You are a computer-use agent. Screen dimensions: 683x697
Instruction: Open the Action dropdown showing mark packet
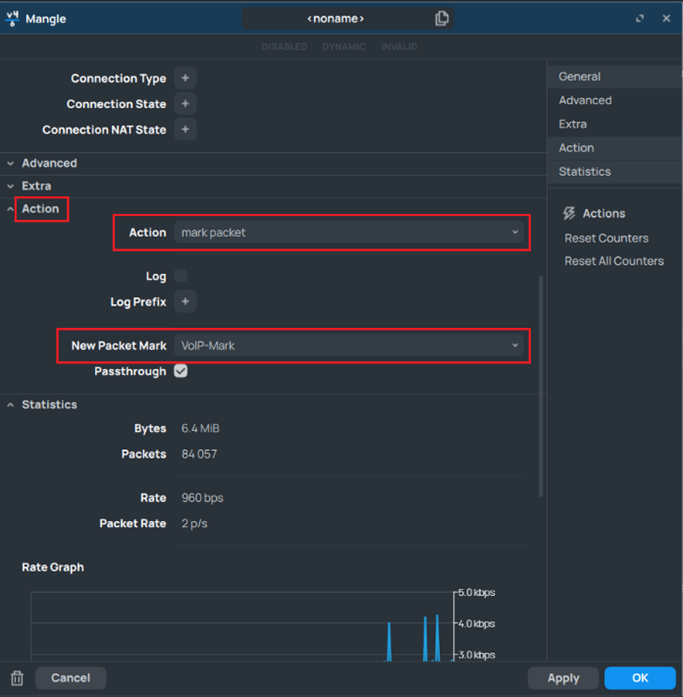349,232
